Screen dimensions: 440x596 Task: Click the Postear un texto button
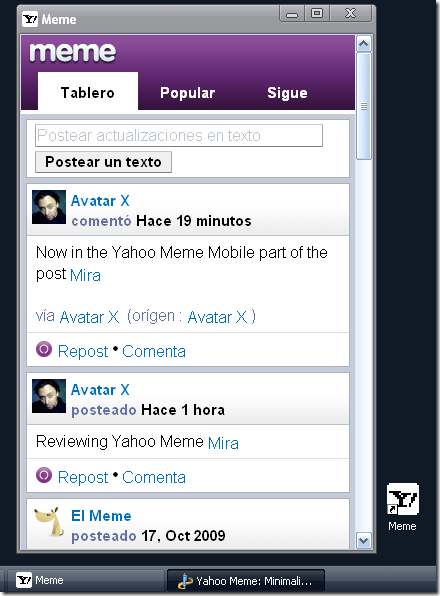[103, 162]
